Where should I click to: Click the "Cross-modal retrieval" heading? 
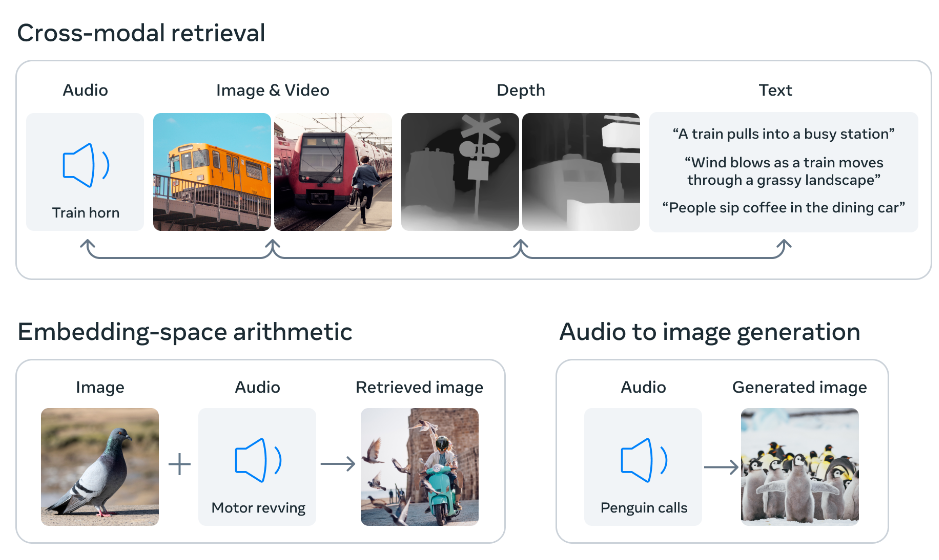coord(141,33)
